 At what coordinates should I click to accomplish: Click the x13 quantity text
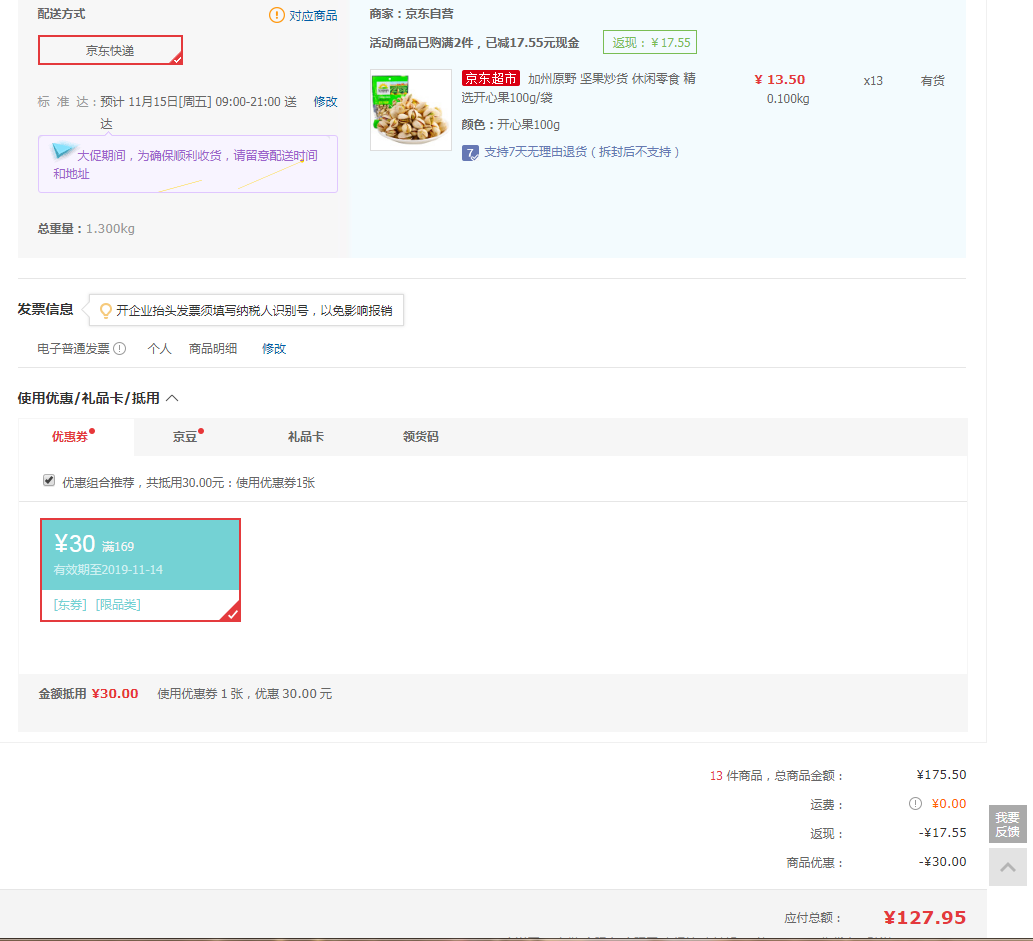click(x=873, y=80)
